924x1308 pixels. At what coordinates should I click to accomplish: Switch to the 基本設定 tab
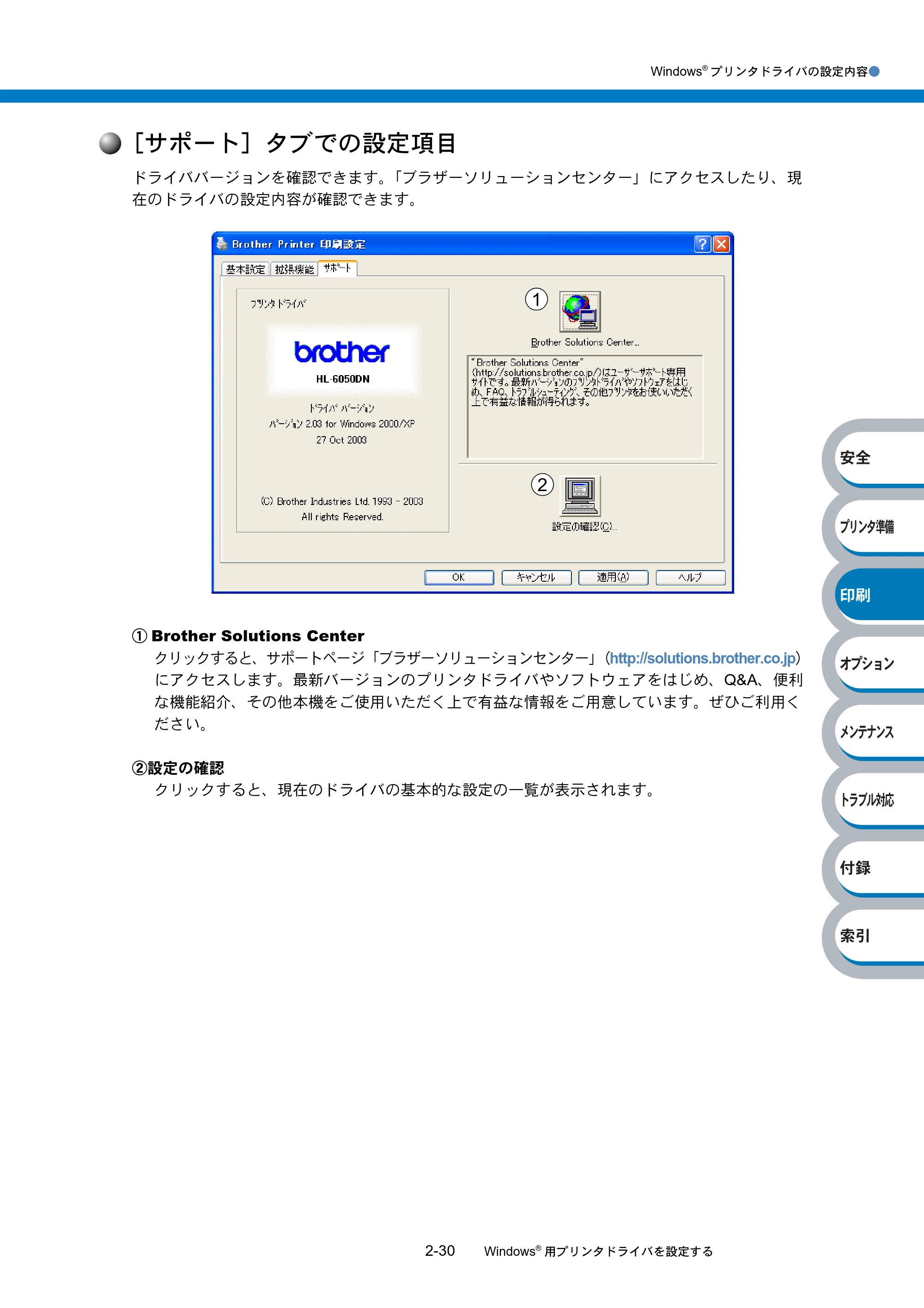[245, 269]
